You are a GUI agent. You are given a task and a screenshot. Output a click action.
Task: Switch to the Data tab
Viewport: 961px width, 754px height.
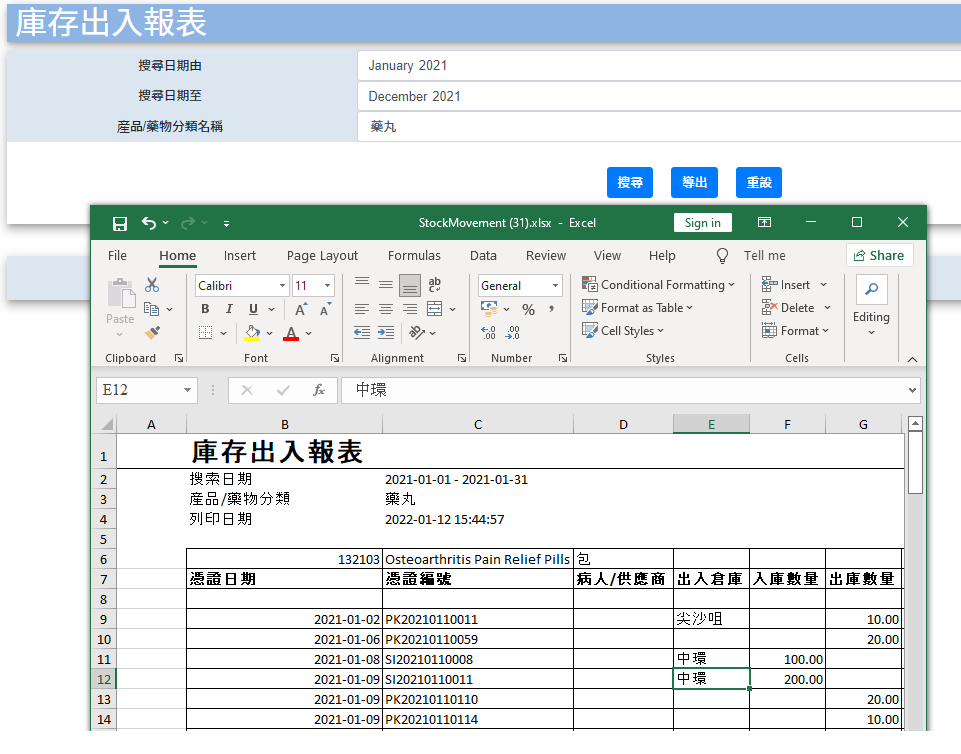(x=484, y=256)
